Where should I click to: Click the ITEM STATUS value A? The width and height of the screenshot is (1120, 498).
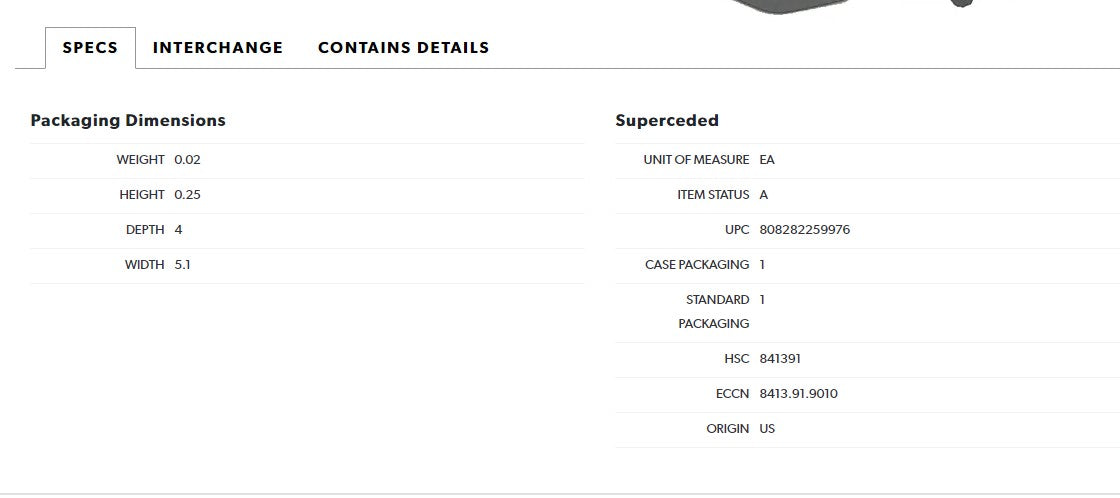pos(764,195)
